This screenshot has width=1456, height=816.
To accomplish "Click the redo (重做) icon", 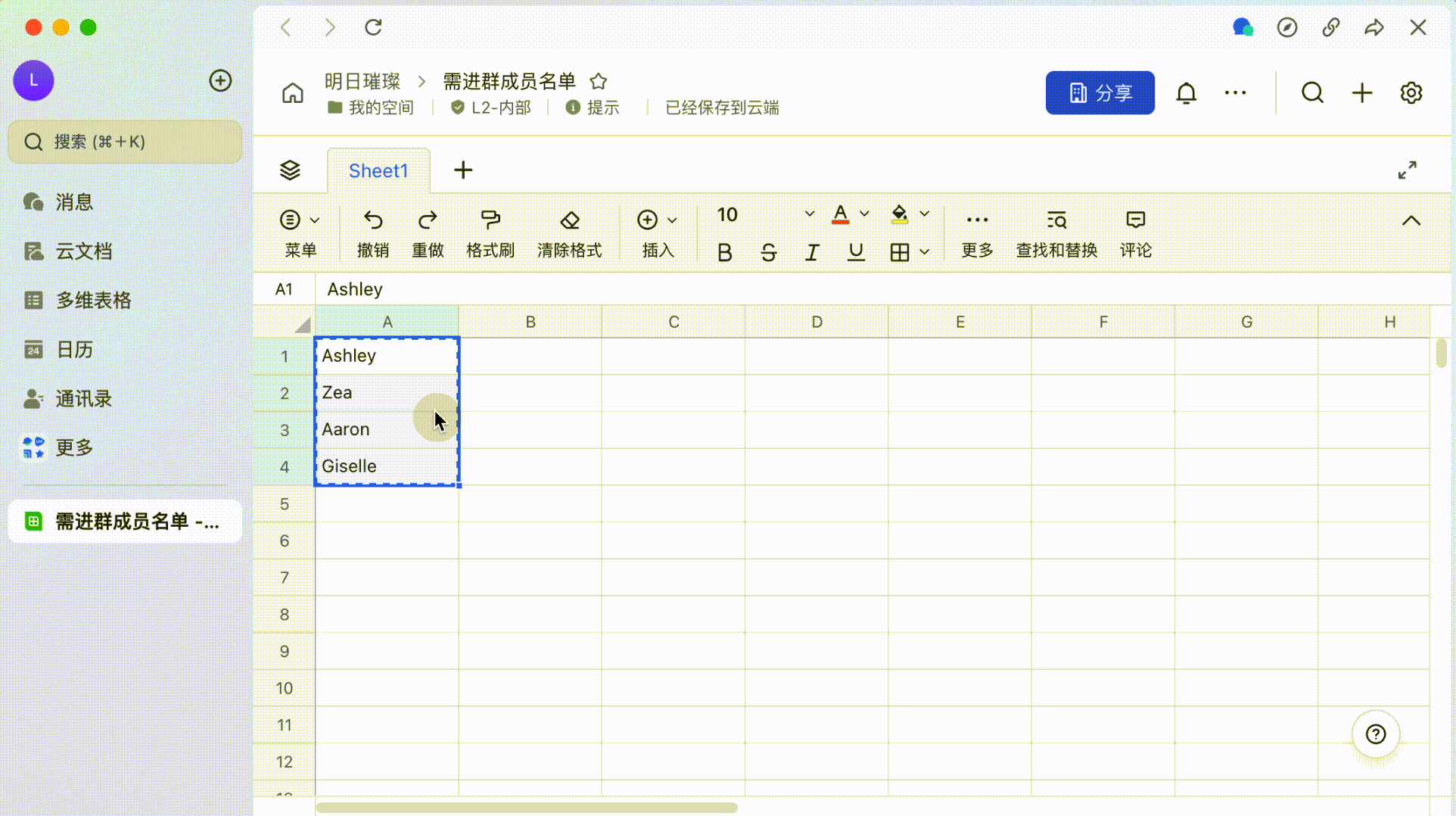I will pos(428,220).
